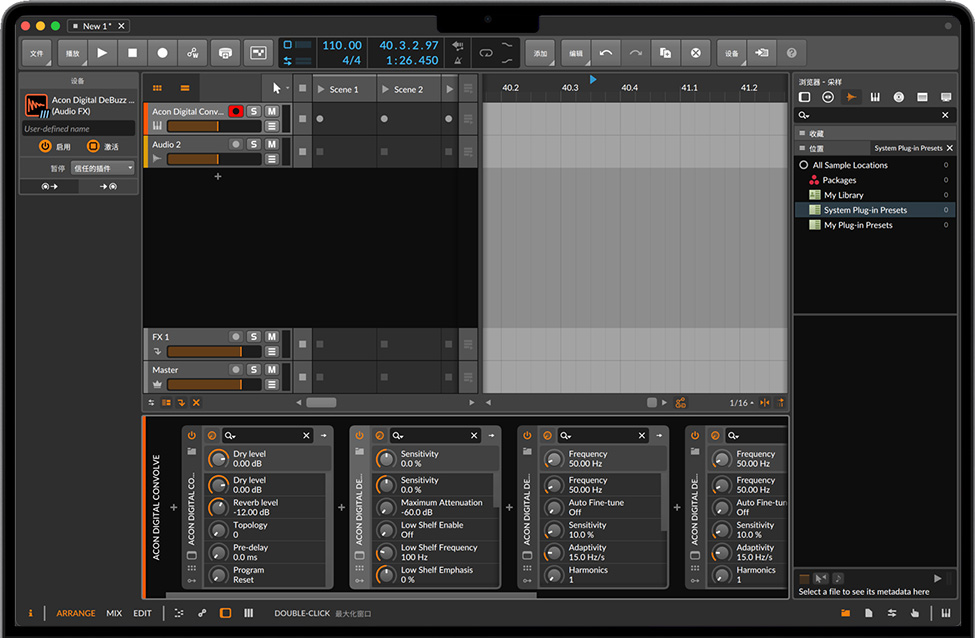Open the 文件 menu
The image size is (975, 638).
click(x=37, y=53)
